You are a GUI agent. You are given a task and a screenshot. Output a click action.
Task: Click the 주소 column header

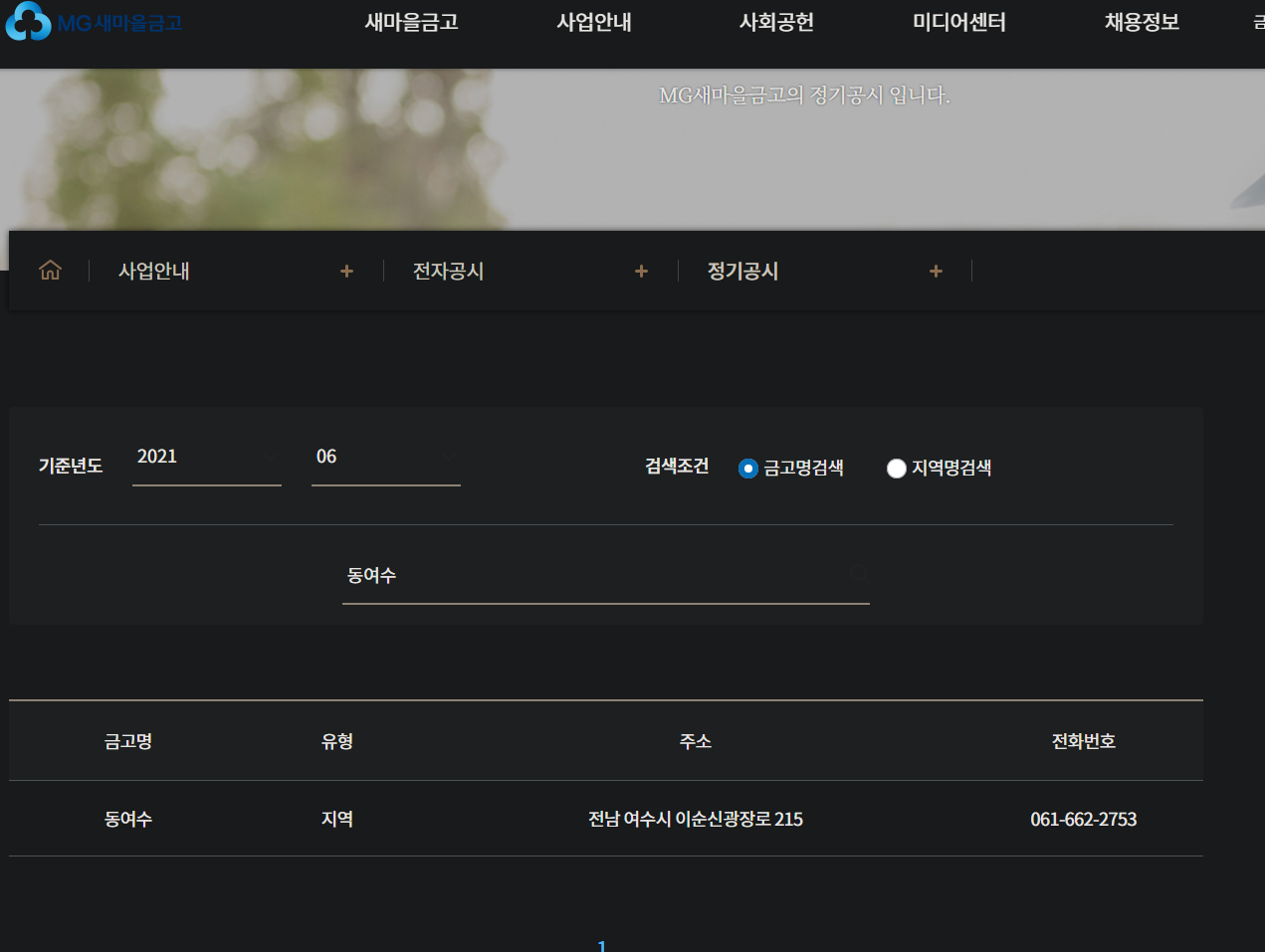696,741
